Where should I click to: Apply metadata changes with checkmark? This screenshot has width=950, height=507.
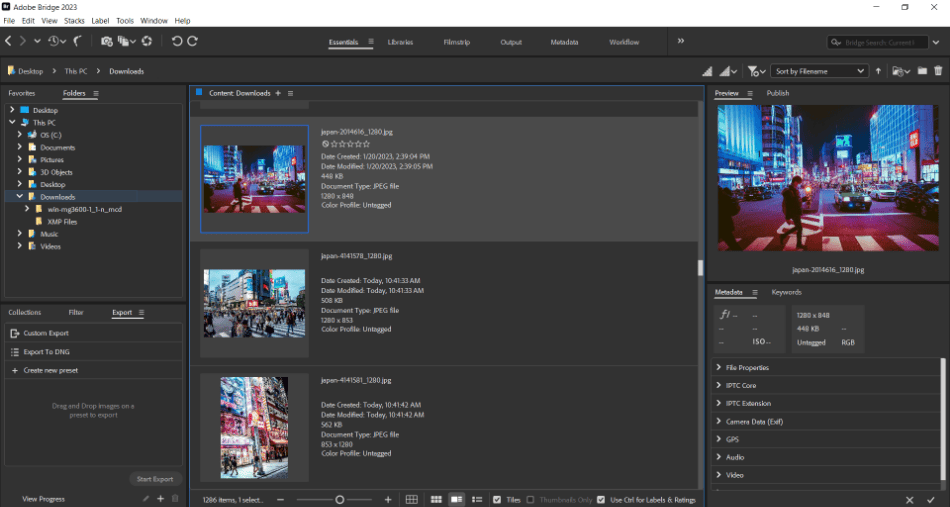tap(931, 500)
